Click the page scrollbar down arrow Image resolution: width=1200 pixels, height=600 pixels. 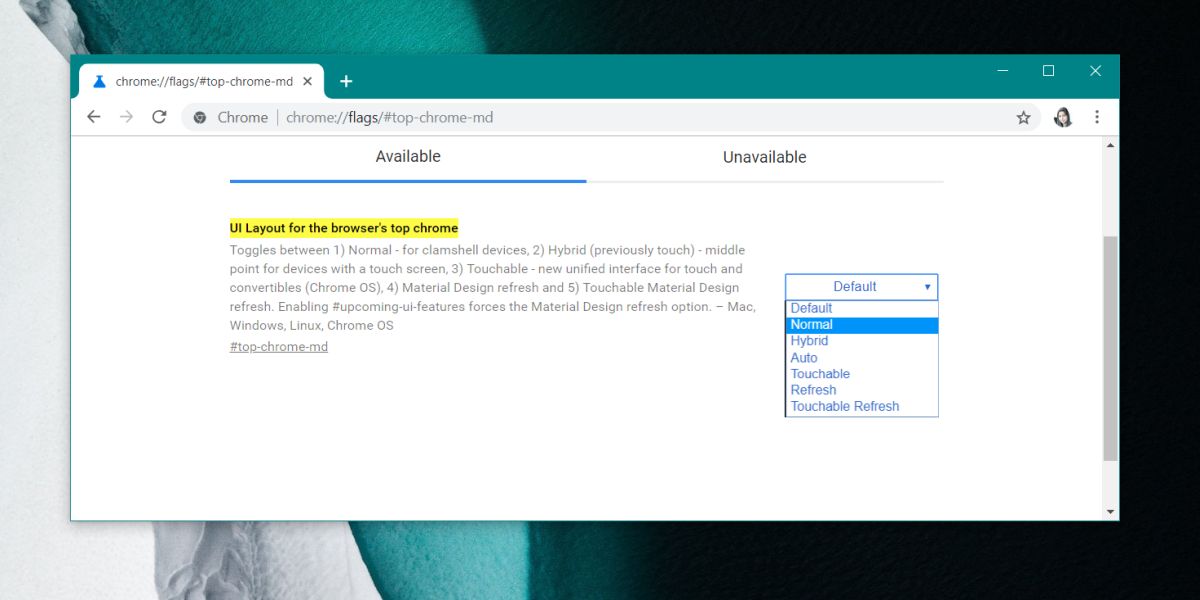pos(1110,511)
